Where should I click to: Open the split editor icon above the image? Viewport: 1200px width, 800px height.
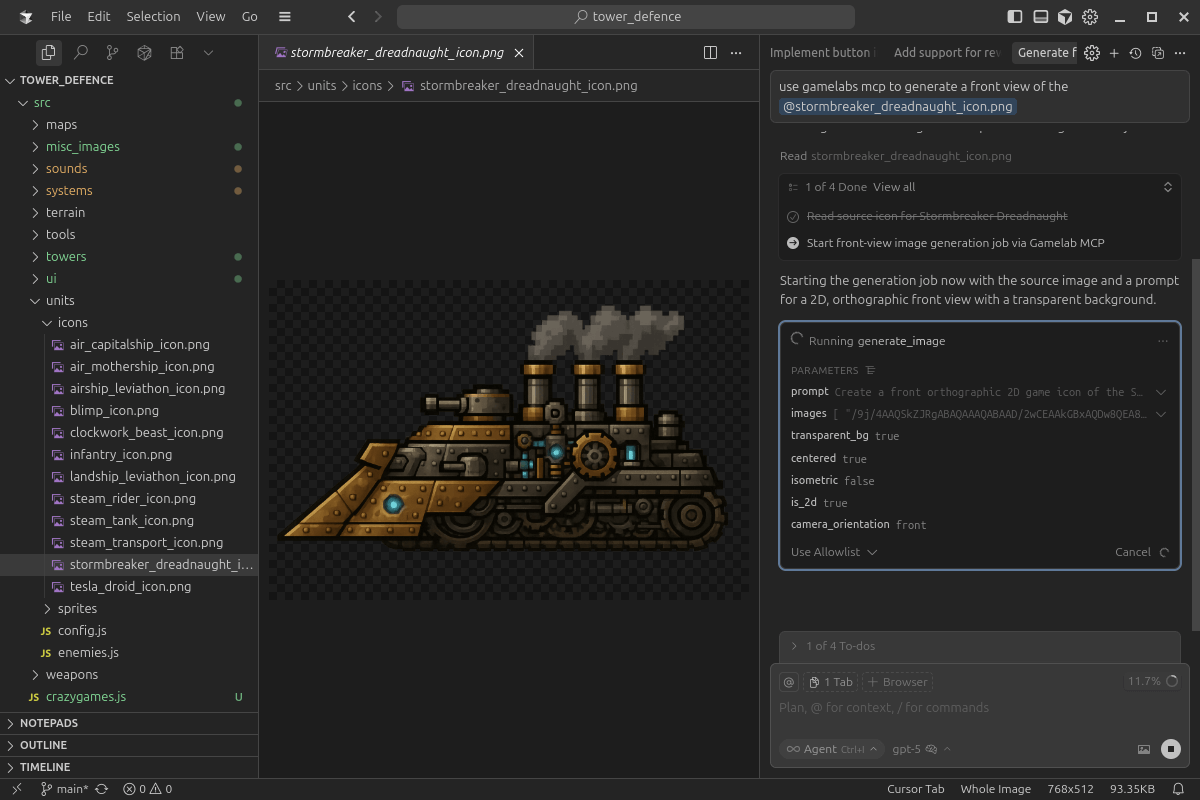(711, 52)
